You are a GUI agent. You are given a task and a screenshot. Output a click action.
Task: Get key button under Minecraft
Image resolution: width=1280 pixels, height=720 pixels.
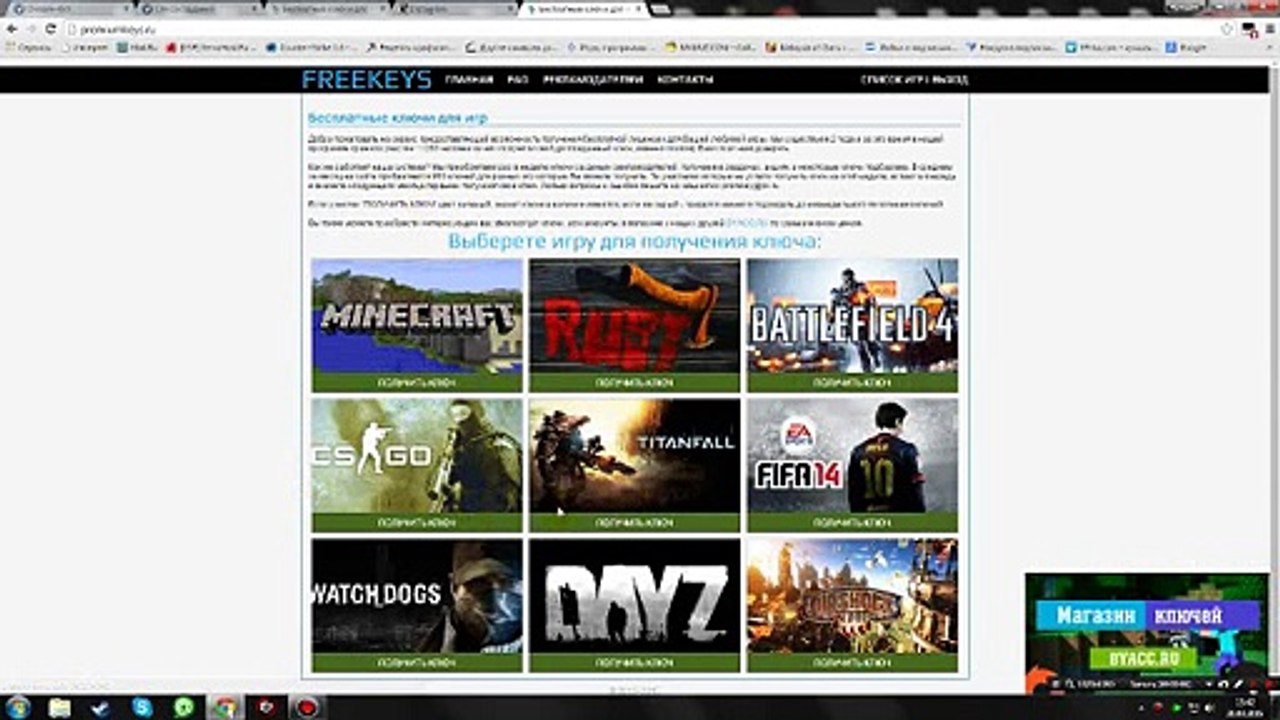point(417,382)
